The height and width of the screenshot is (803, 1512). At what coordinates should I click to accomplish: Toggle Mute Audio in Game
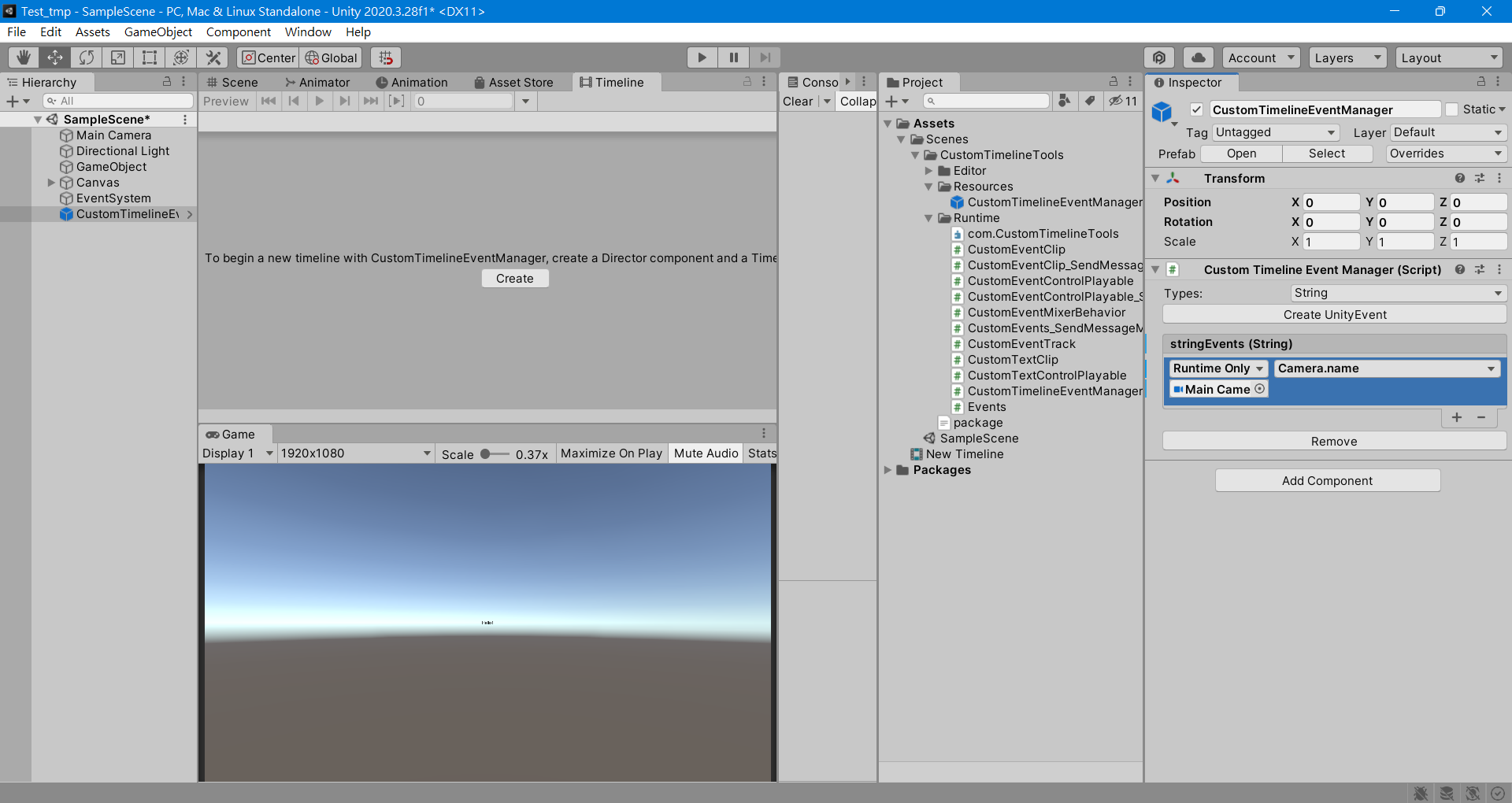pyautogui.click(x=706, y=453)
